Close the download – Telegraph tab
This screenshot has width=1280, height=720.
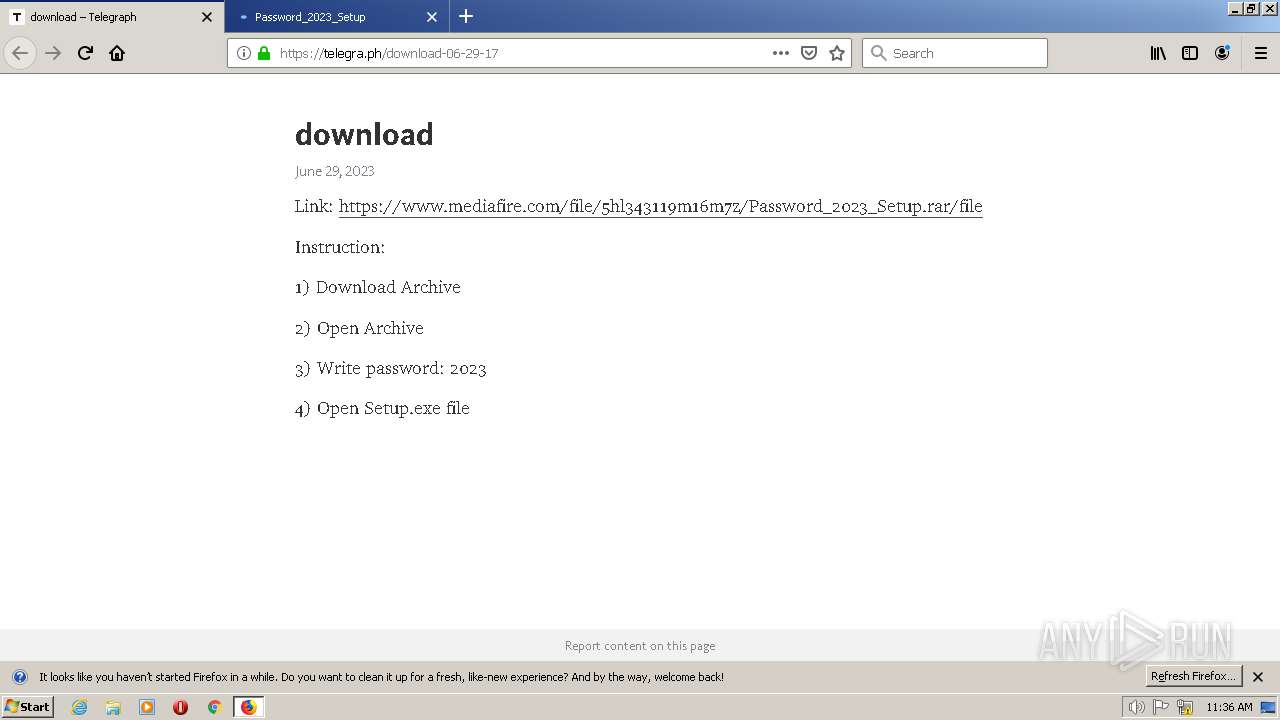(x=207, y=17)
